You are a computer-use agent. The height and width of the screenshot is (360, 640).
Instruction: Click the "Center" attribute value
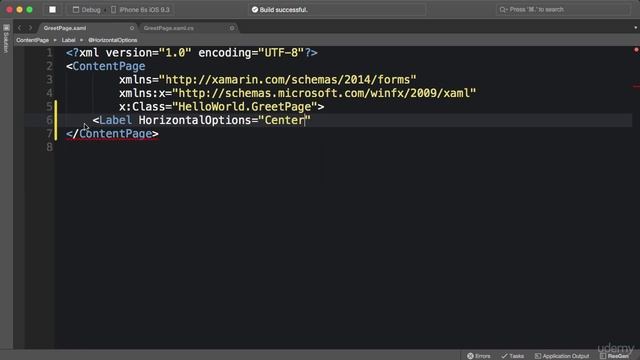pyautogui.click(x=284, y=120)
